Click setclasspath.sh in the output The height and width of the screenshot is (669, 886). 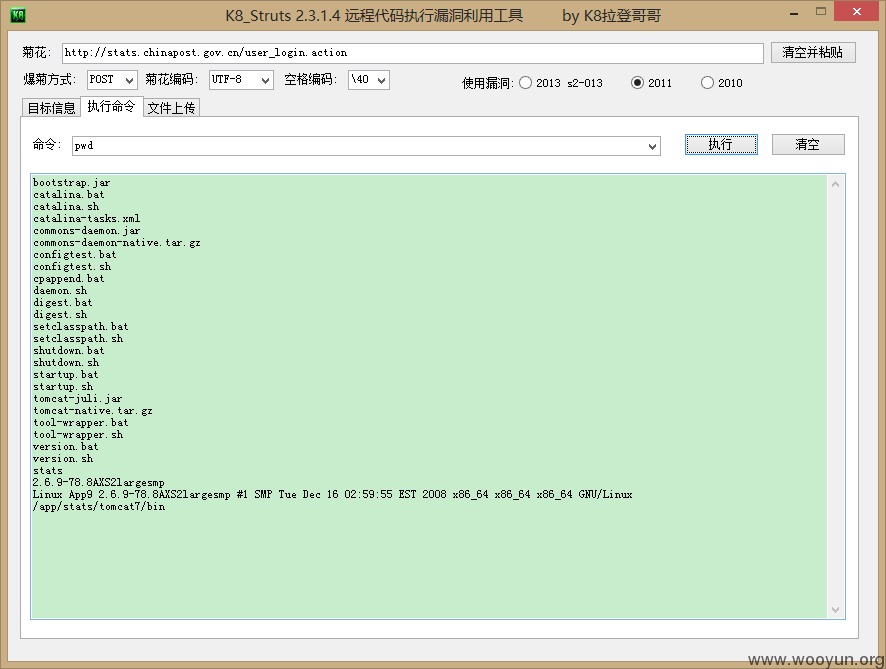click(78, 338)
